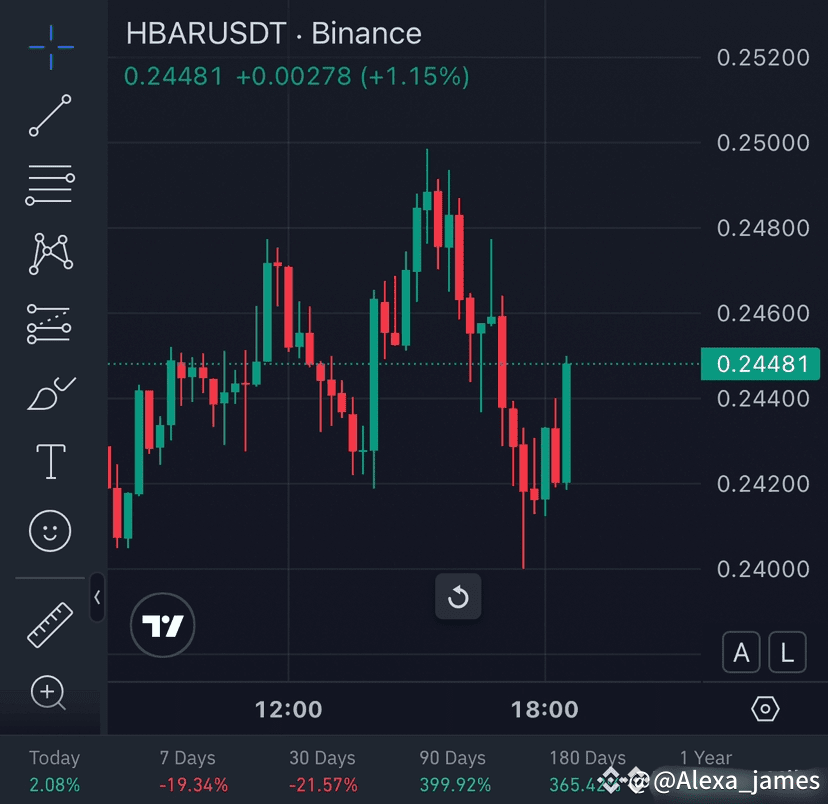Select the XABCD pattern tool

(x=50, y=253)
